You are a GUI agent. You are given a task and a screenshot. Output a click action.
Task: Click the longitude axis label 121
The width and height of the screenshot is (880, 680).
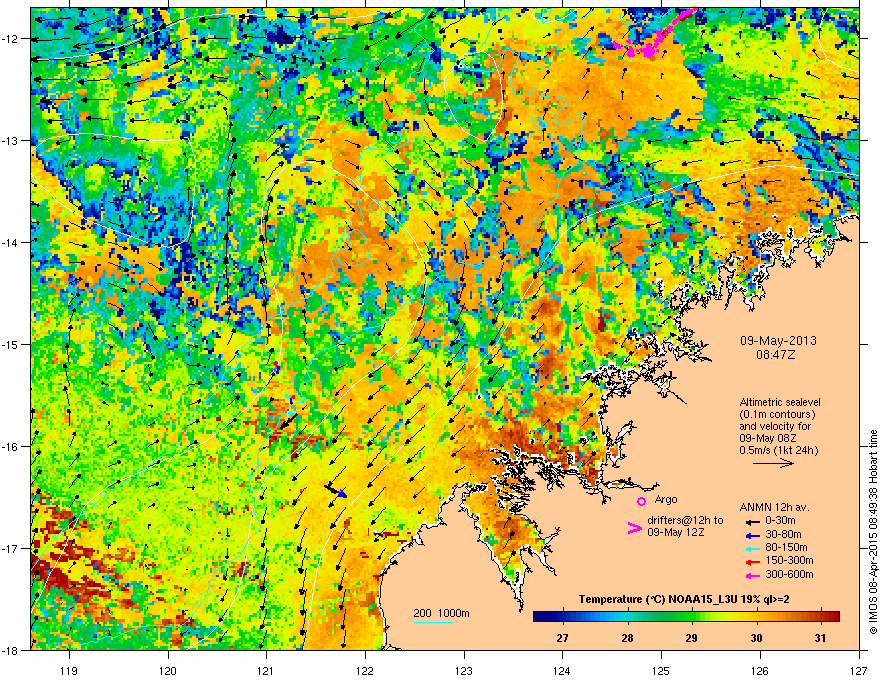click(266, 670)
